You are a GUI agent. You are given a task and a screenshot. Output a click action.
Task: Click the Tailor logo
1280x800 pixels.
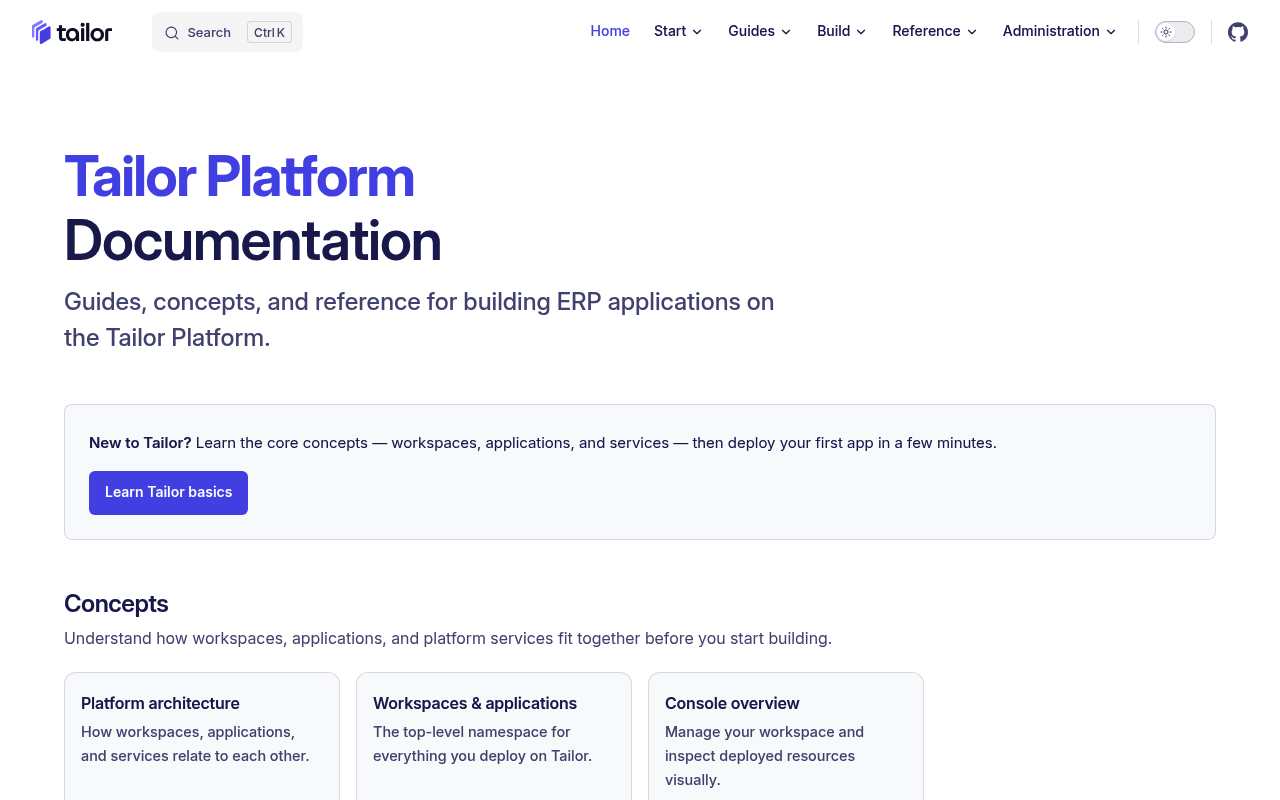[72, 32]
